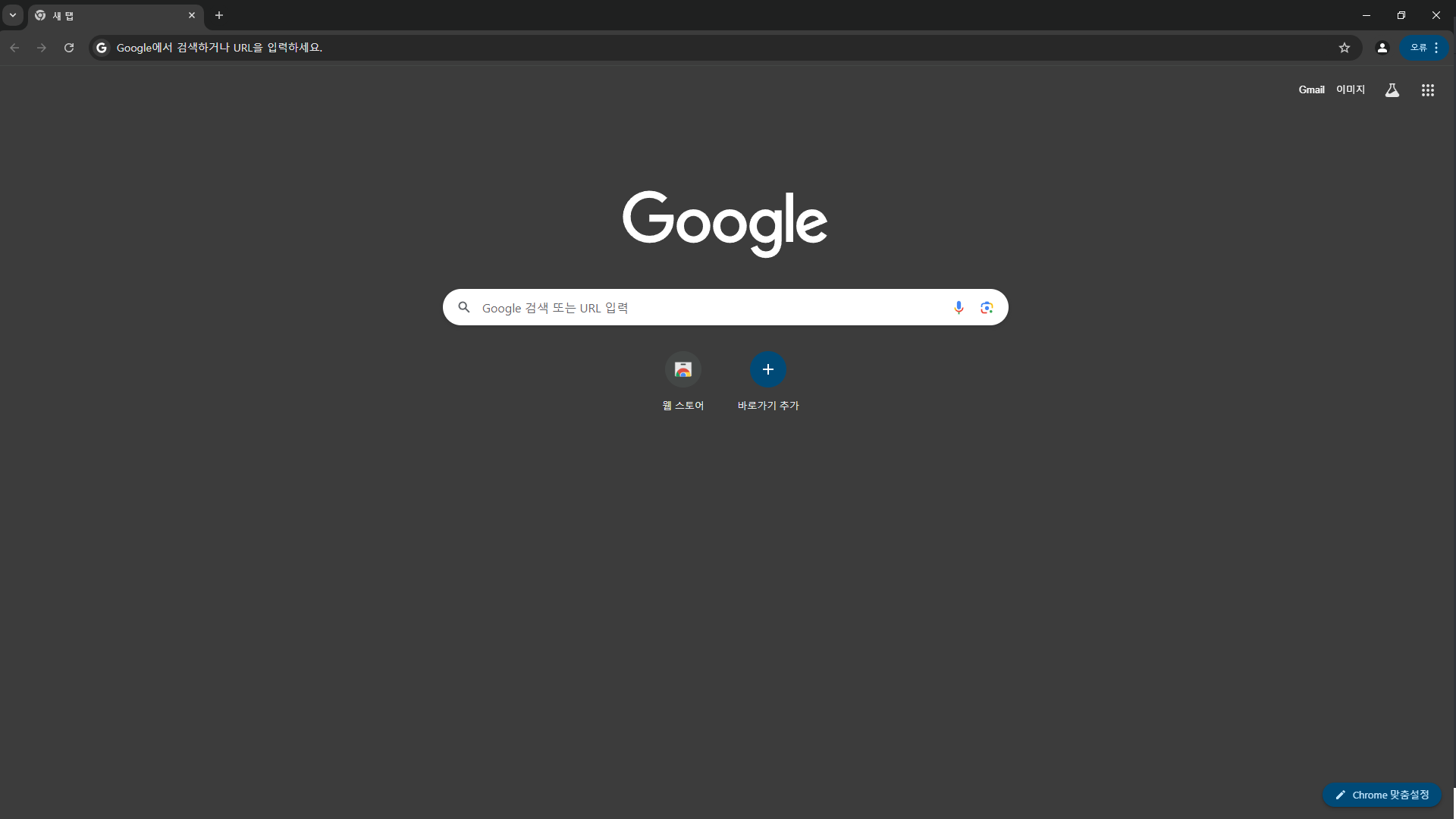Reload the current page
Image resolution: width=1456 pixels, height=819 pixels.
[x=69, y=48]
